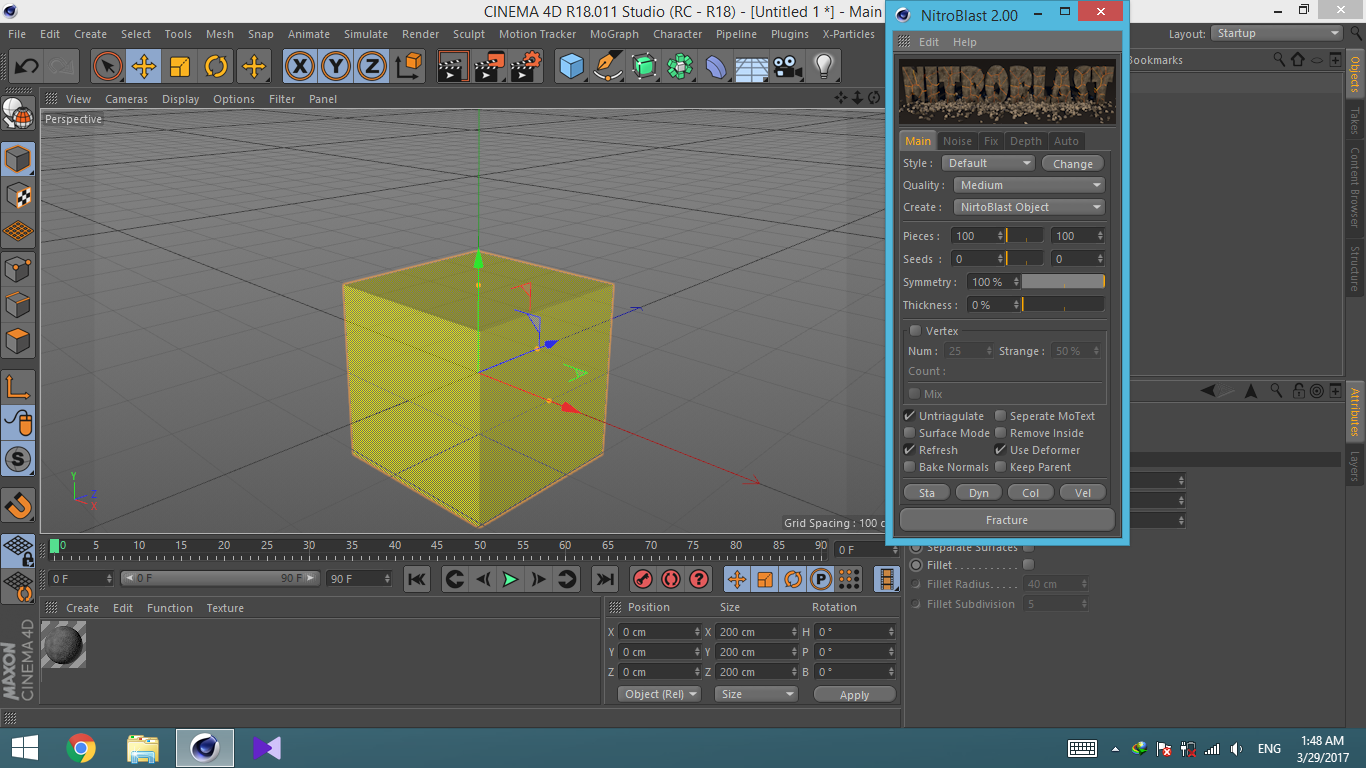The height and width of the screenshot is (768, 1366).
Task: Open the X-Particles menu
Action: coord(848,34)
